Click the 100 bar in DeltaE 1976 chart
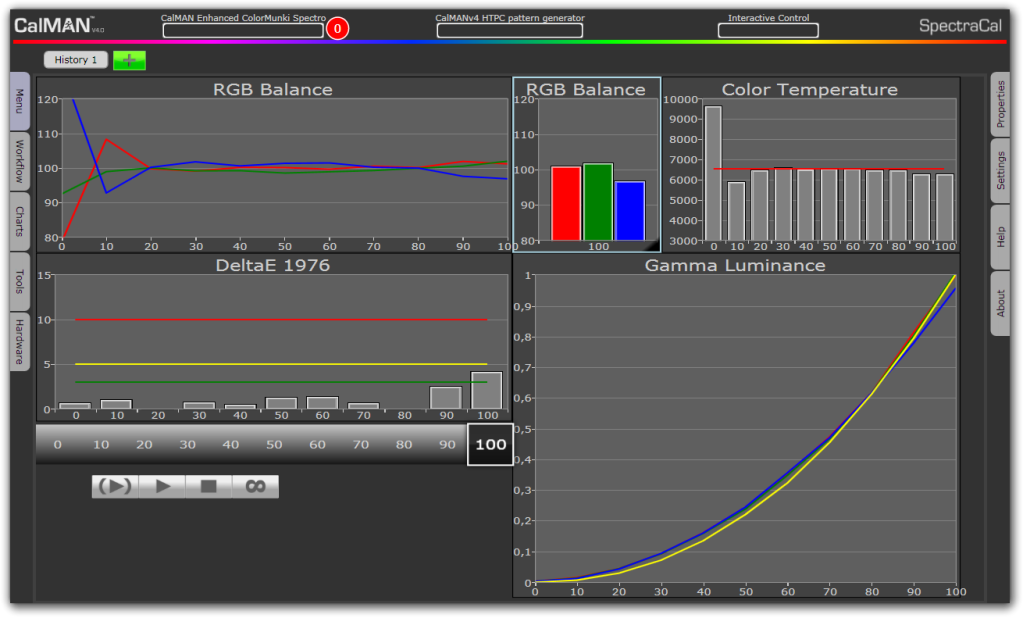Image resolution: width=1023 pixels, height=618 pixels. pyautogui.click(x=487, y=390)
